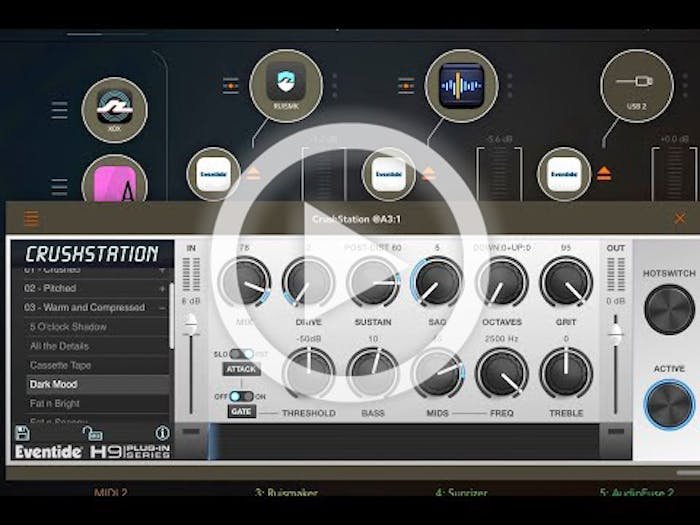
Task: Open the Ruismaker instrument node
Action: 286,86
